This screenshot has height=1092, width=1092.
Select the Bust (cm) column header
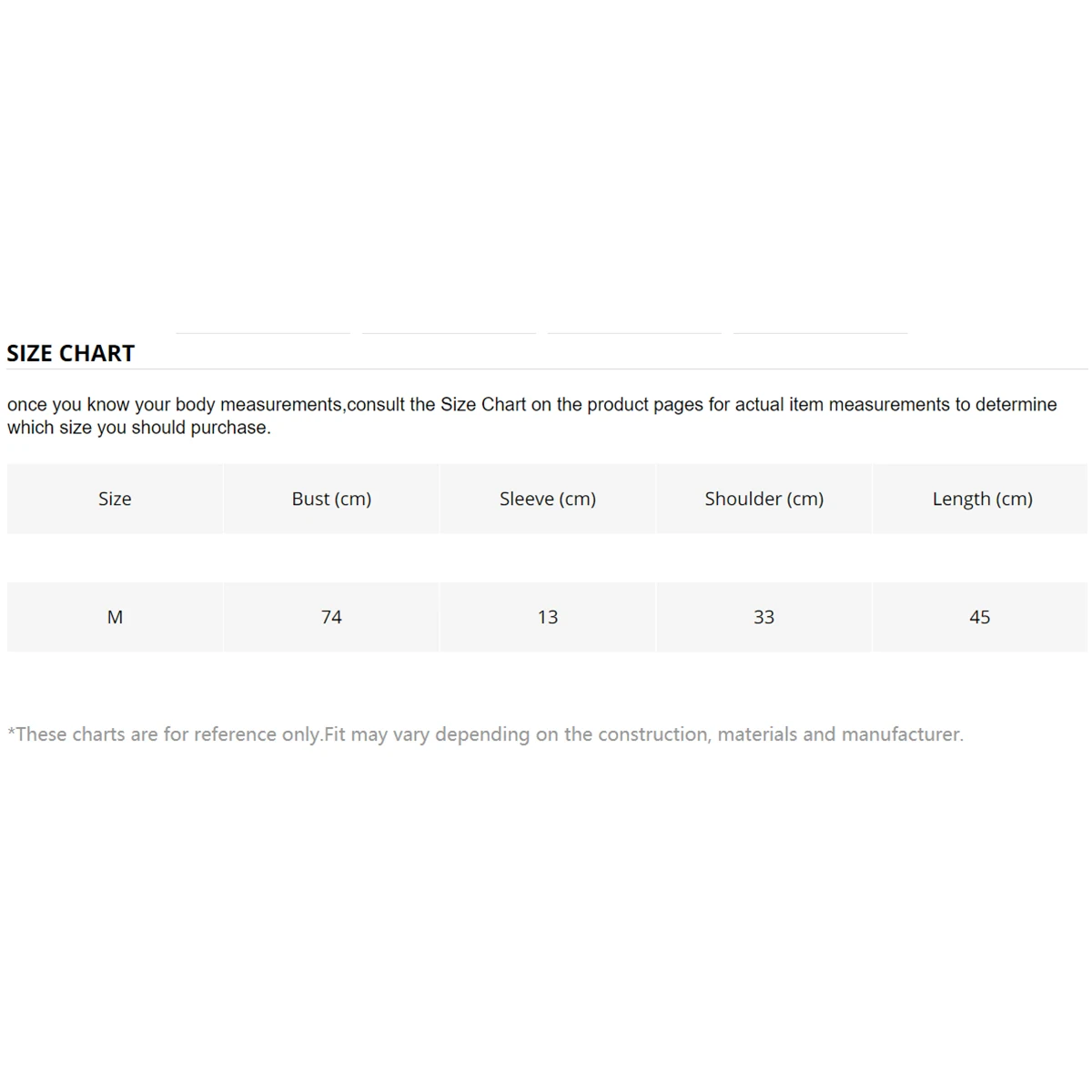point(331,499)
